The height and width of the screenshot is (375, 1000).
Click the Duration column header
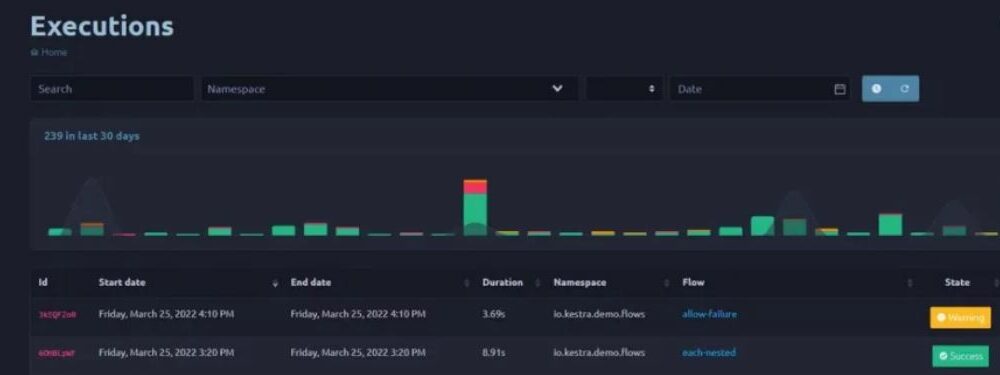click(x=503, y=283)
